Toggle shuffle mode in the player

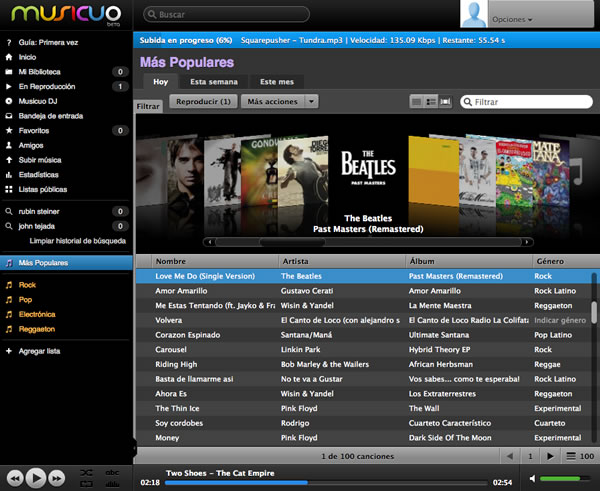(x=86, y=473)
